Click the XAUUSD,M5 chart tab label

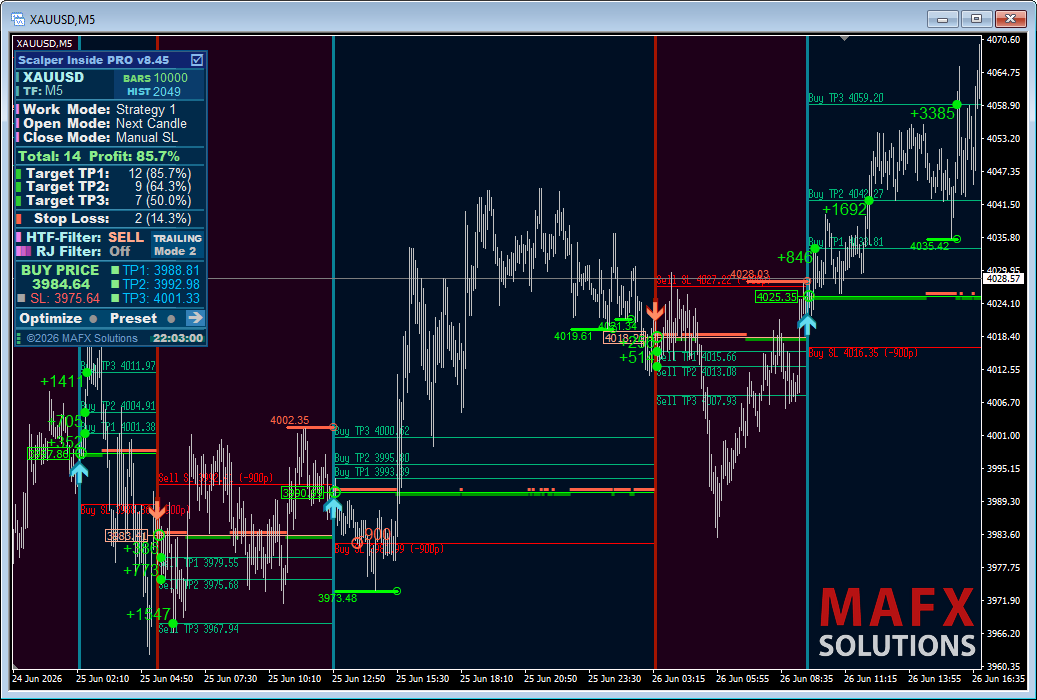click(x=44, y=44)
